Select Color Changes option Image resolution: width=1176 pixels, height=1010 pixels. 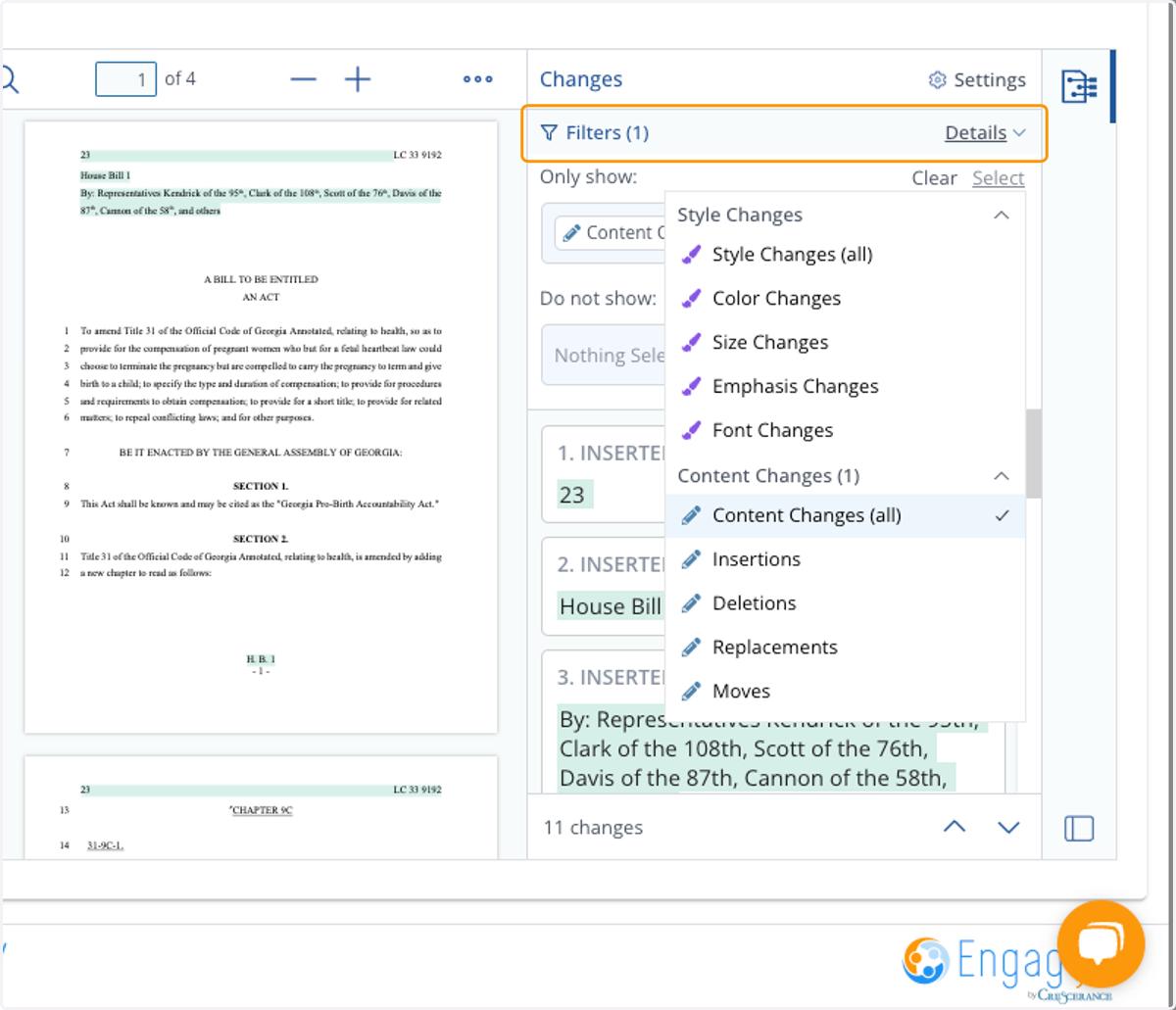point(845,299)
